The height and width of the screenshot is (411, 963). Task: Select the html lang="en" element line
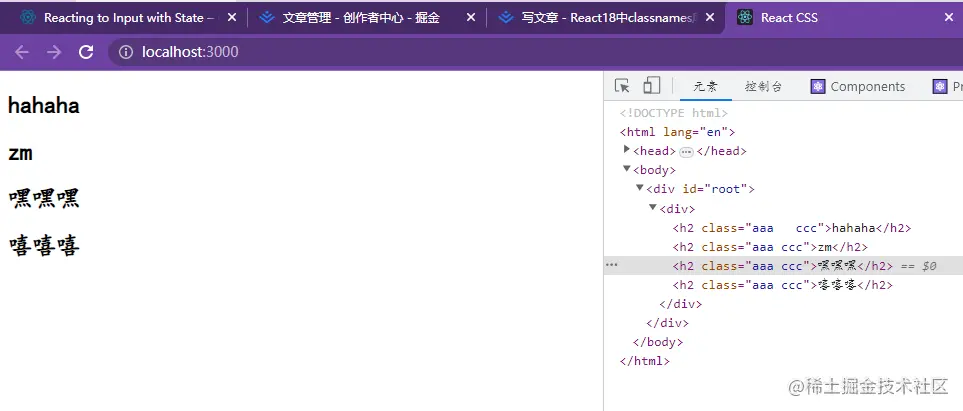677,132
